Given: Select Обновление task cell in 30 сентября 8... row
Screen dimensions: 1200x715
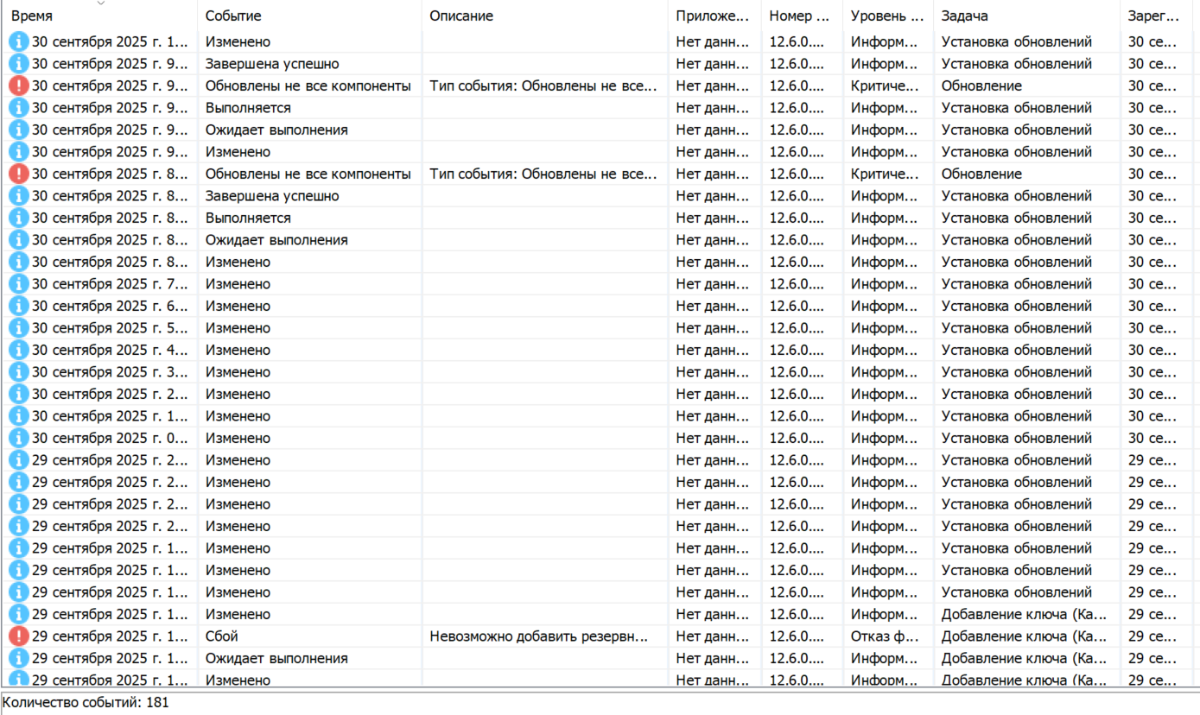Looking at the screenshot, I should pyautogui.click(x=981, y=174).
